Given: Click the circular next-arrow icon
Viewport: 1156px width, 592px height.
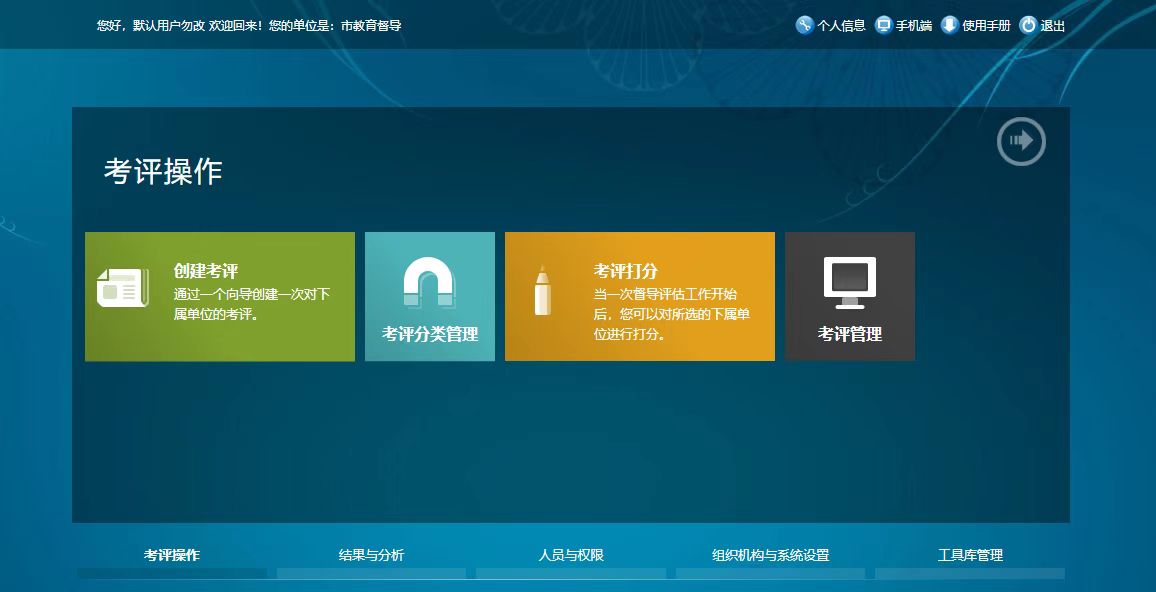Looking at the screenshot, I should (1021, 141).
